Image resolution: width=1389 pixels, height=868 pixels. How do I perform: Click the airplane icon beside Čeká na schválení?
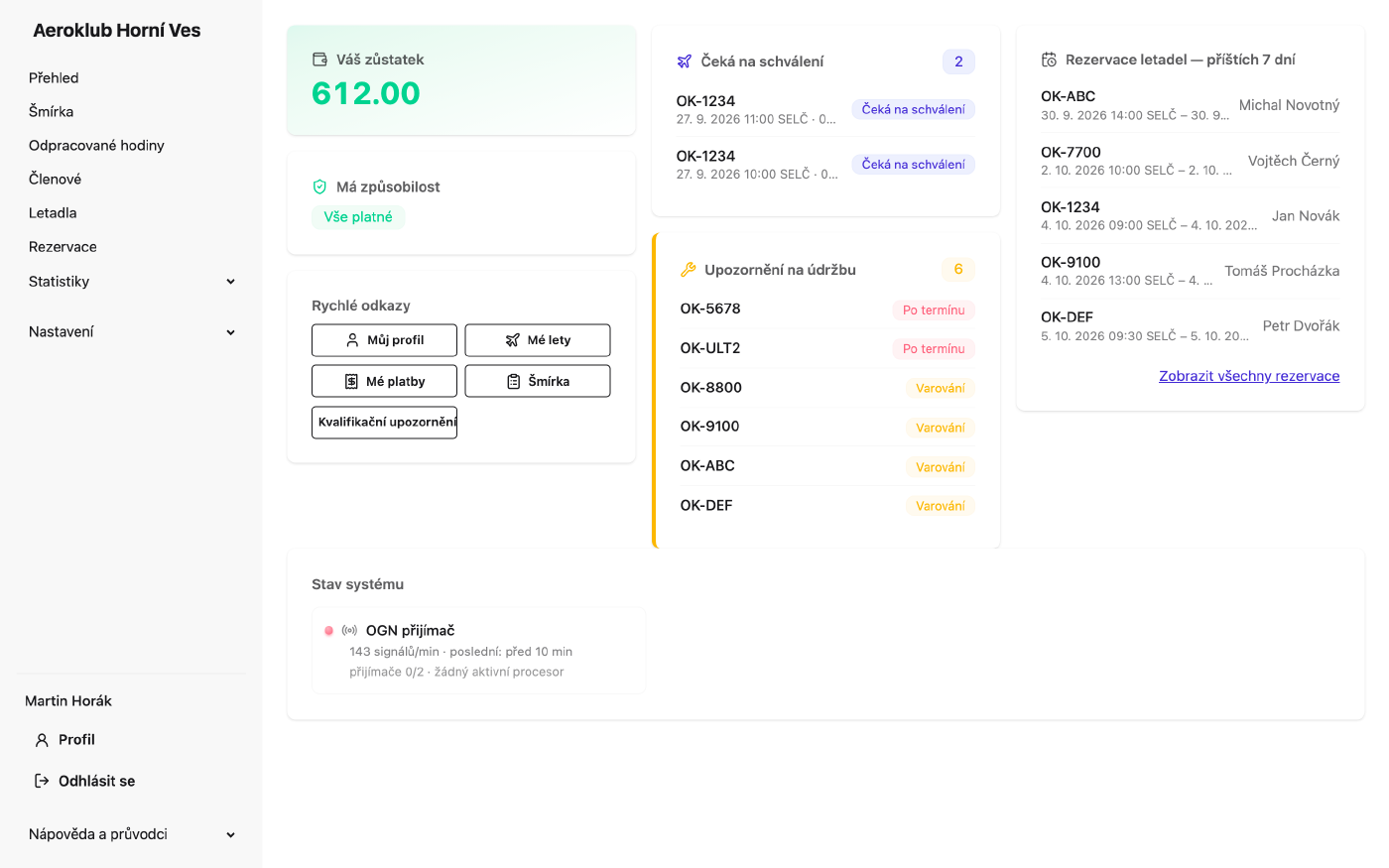pos(685,62)
